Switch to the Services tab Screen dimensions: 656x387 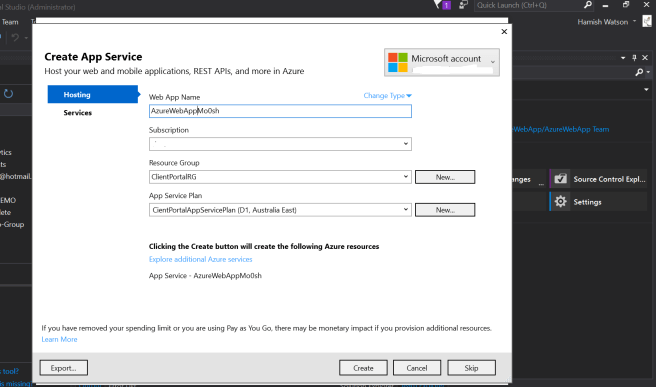(77, 113)
